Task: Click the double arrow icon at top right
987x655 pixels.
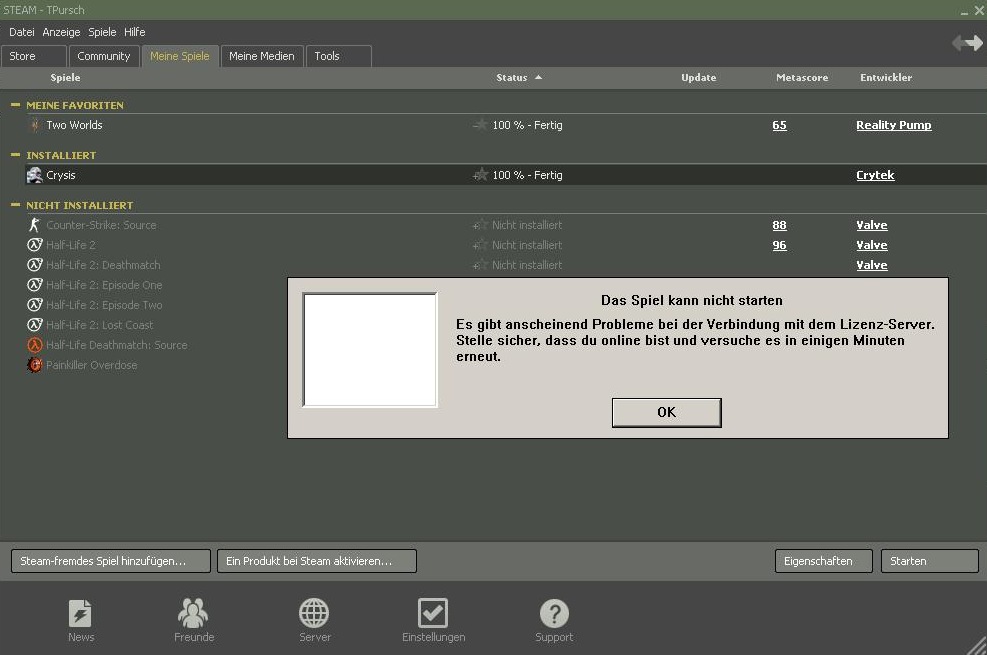Action: [967, 43]
